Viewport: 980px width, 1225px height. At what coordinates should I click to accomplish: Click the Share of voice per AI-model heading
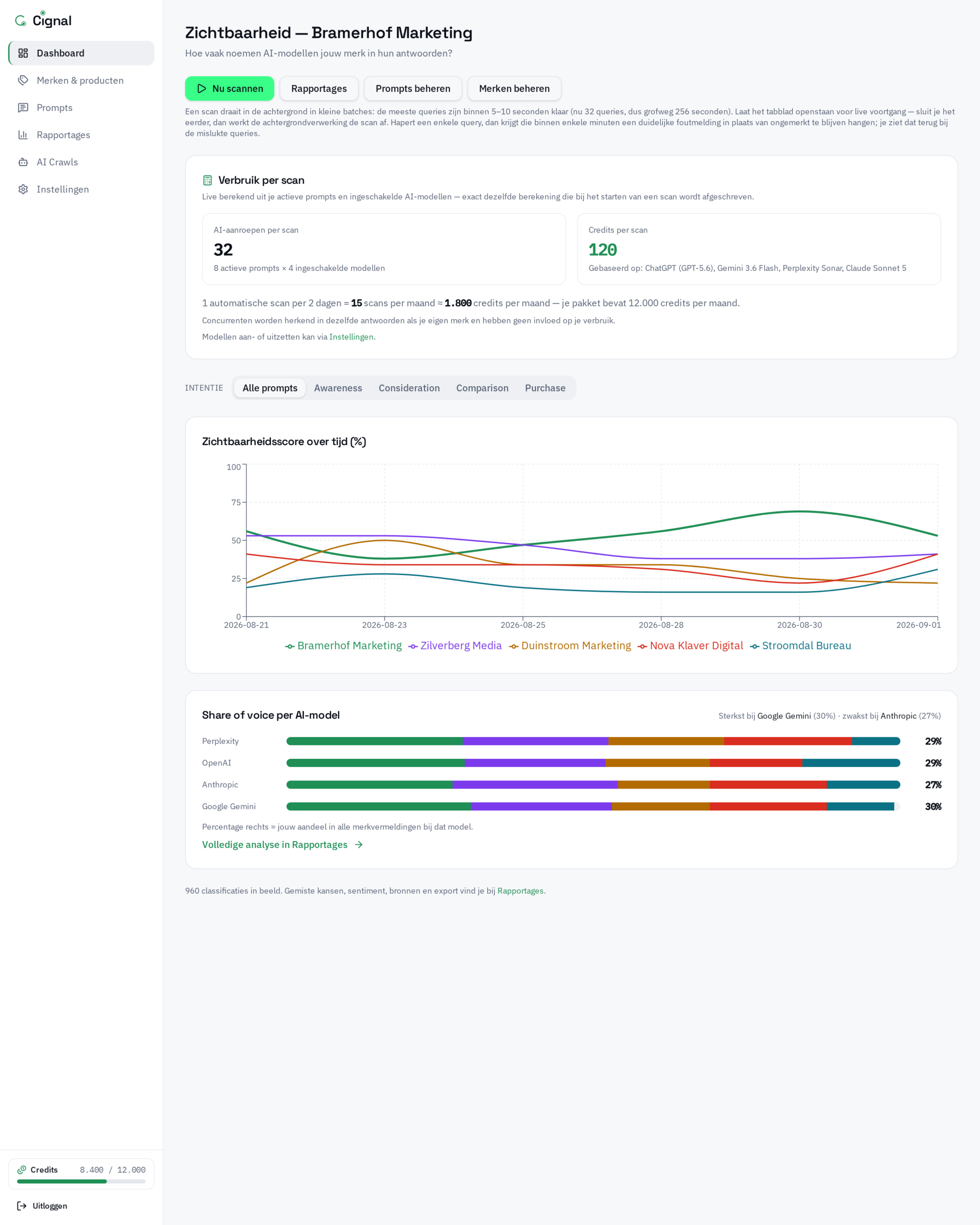click(x=271, y=715)
